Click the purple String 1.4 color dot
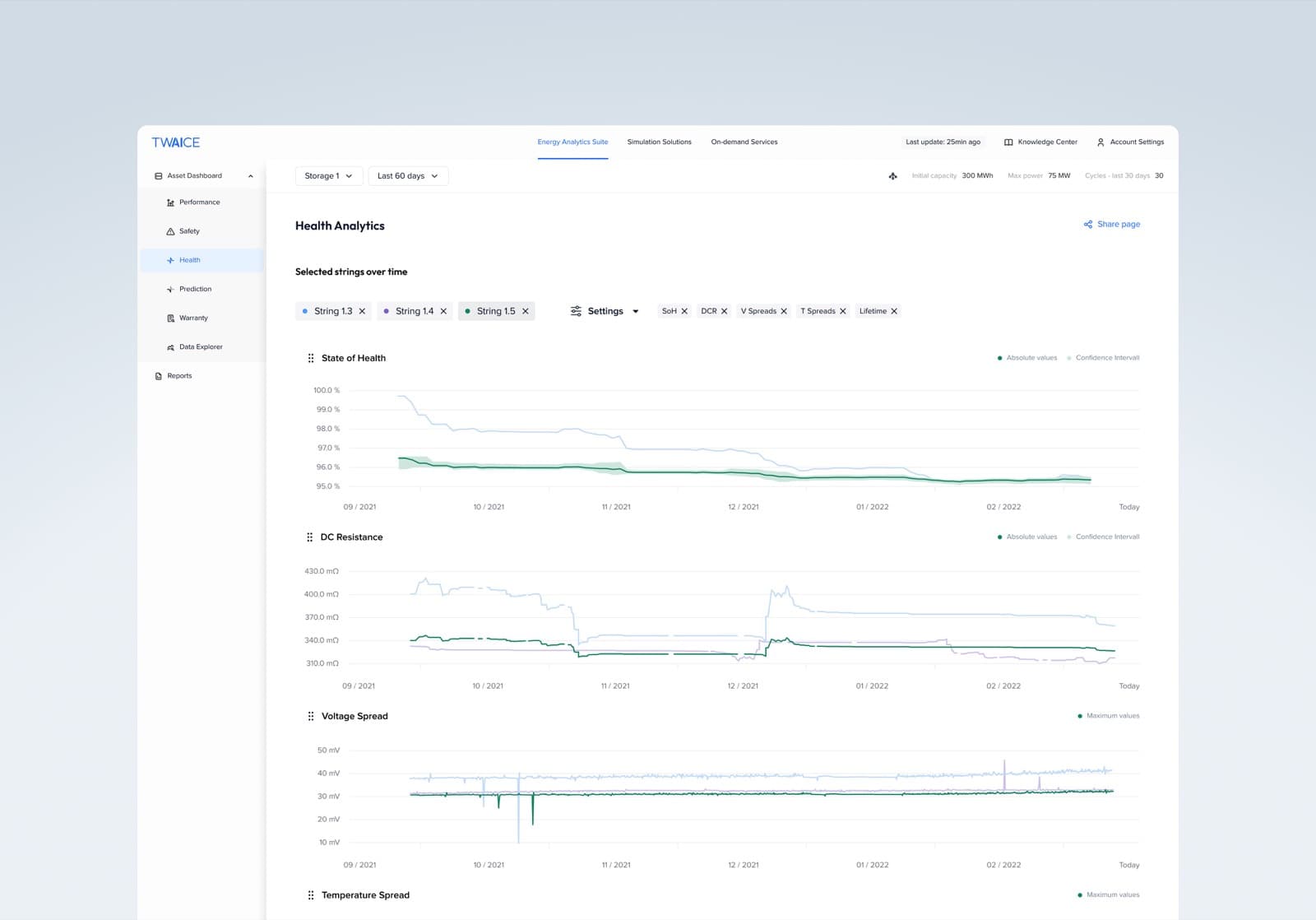 pos(386,311)
